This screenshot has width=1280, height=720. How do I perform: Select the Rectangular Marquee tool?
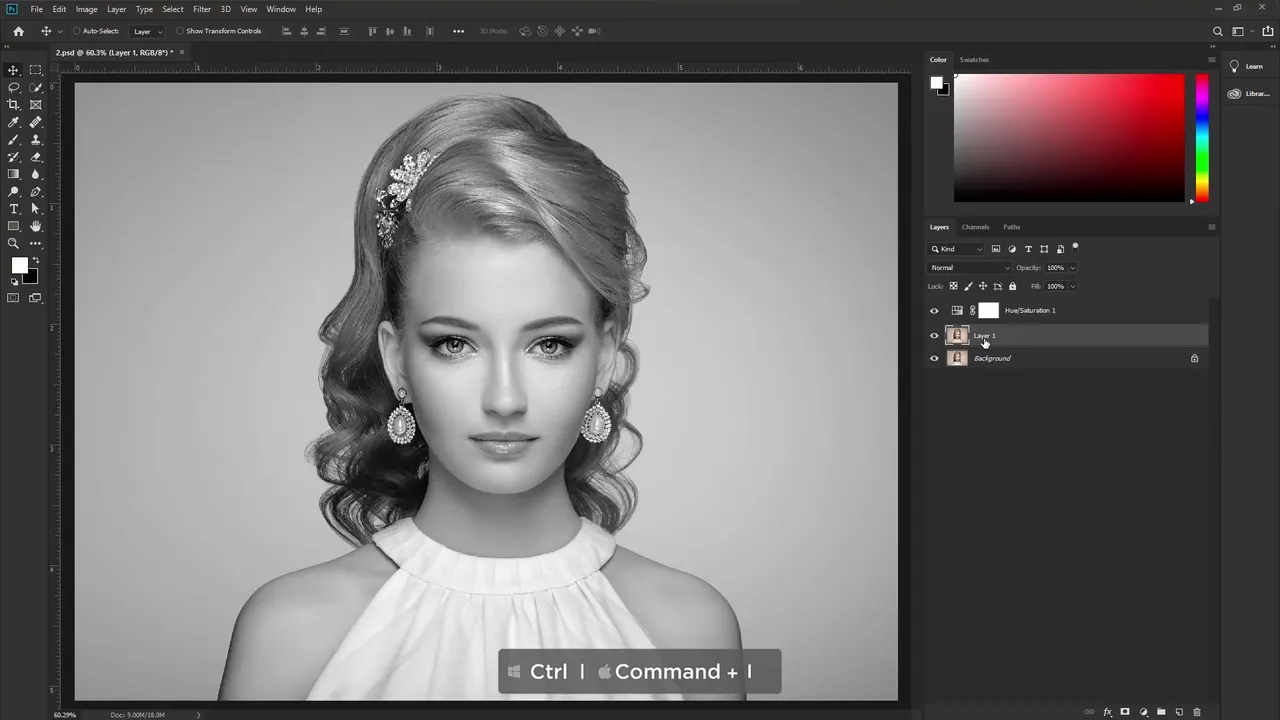pyautogui.click(x=36, y=70)
